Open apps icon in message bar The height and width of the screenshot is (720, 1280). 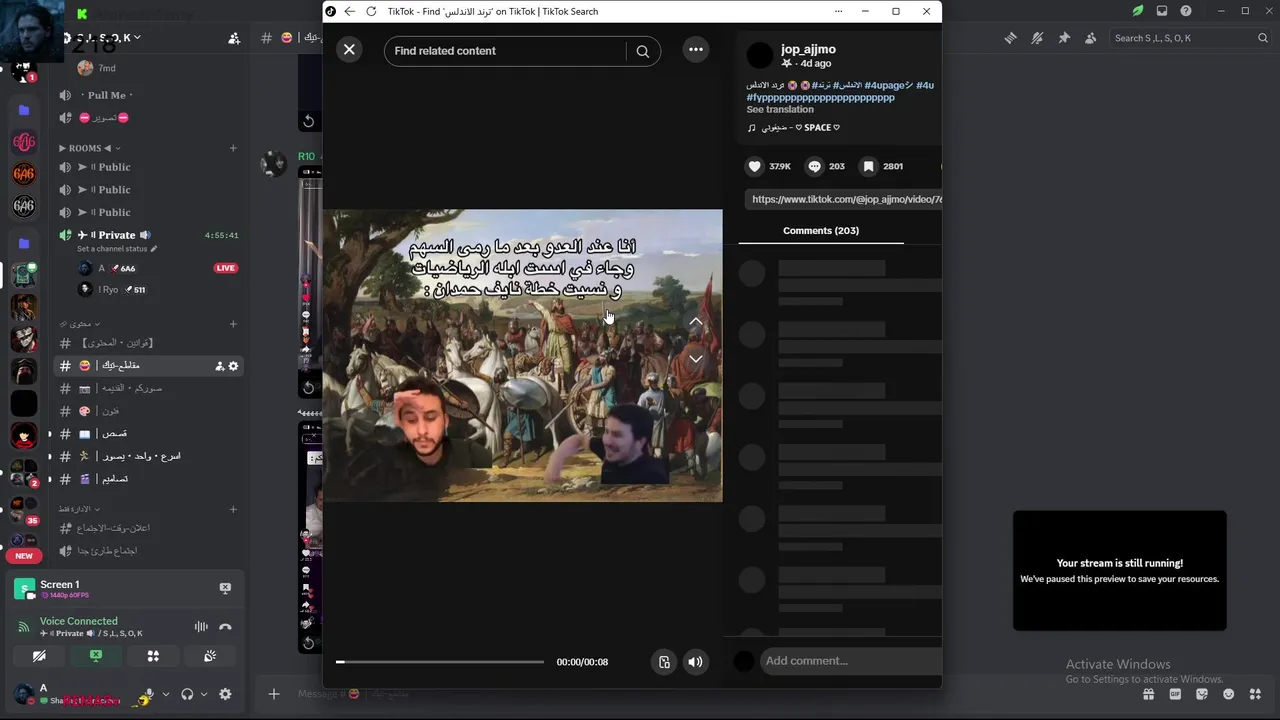click(x=1255, y=694)
